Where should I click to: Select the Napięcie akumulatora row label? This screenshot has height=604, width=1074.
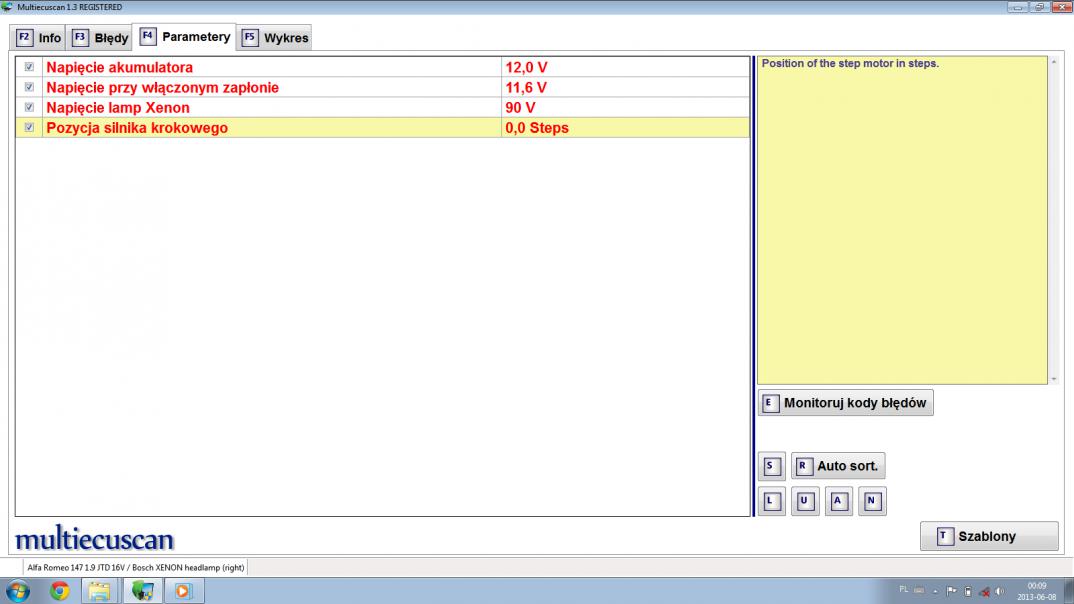(120, 67)
